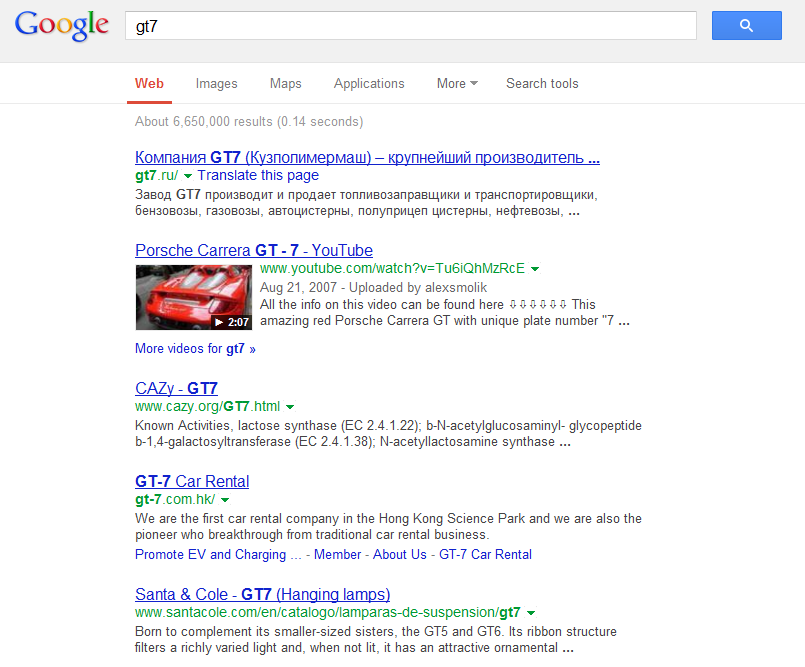Click the gt7.ru/ green URL
Screen dimensions: 805x667
[157, 175]
